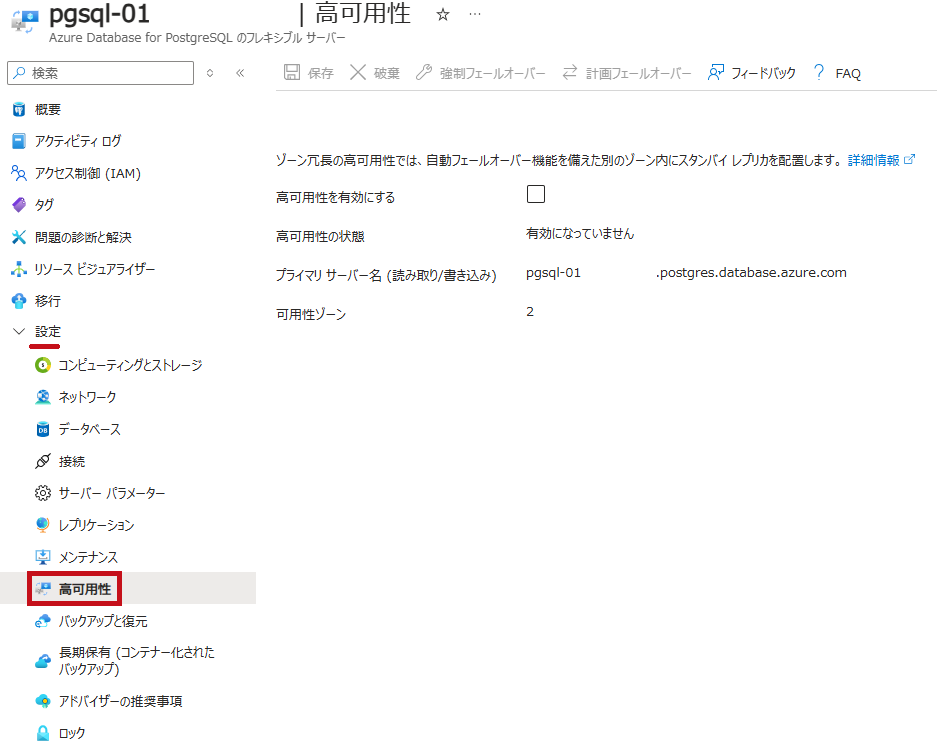
Task: Click the データベース DB icon
Action: point(43,429)
